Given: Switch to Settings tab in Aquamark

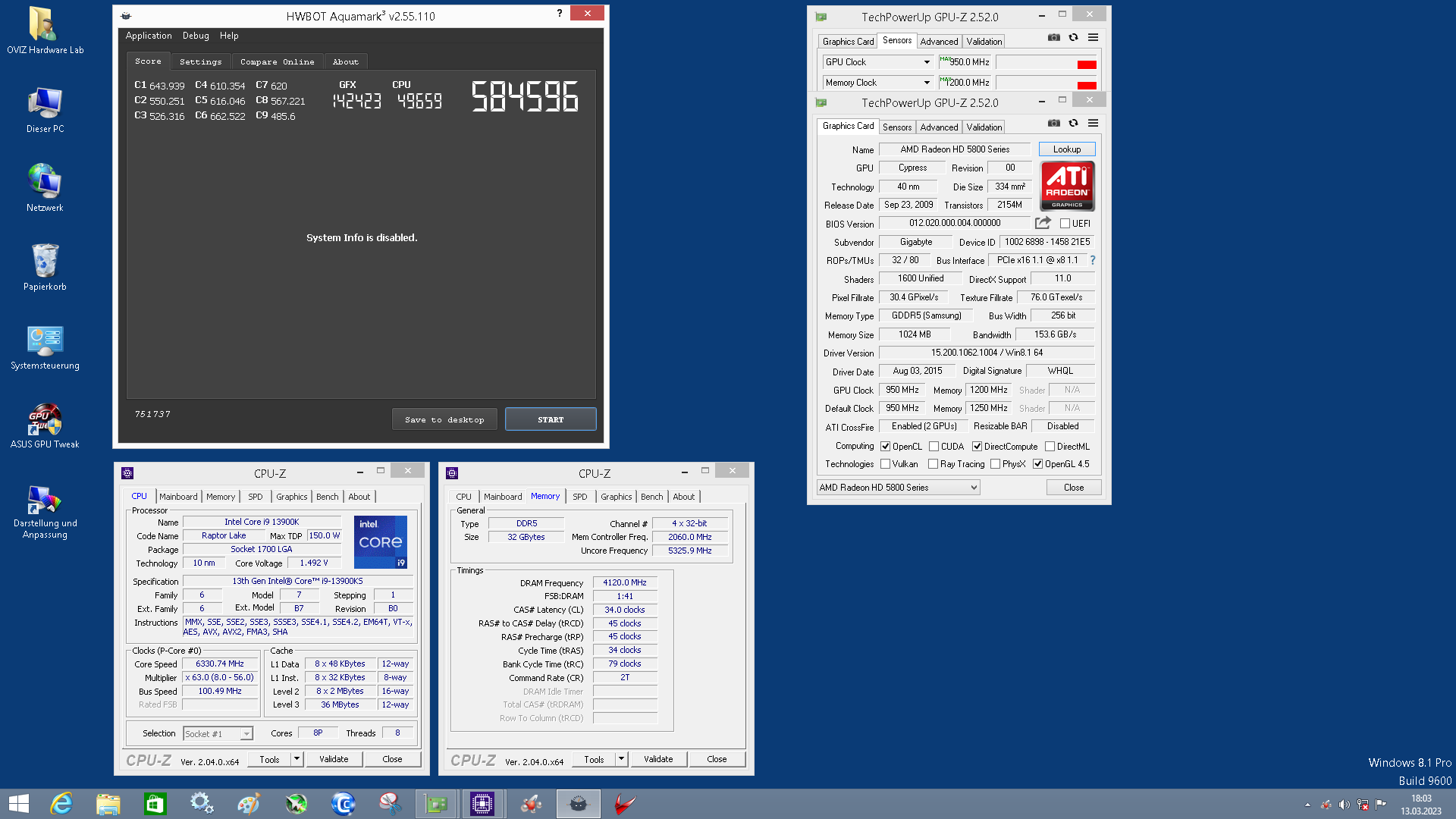Looking at the screenshot, I should click(201, 62).
